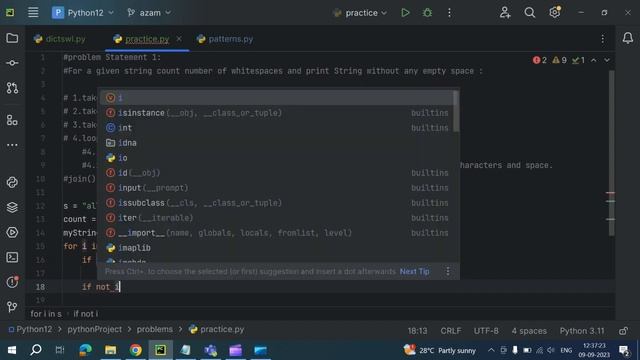This screenshot has height=360, width=640.
Task: Open File Explorer from the taskbar
Action: [110, 350]
